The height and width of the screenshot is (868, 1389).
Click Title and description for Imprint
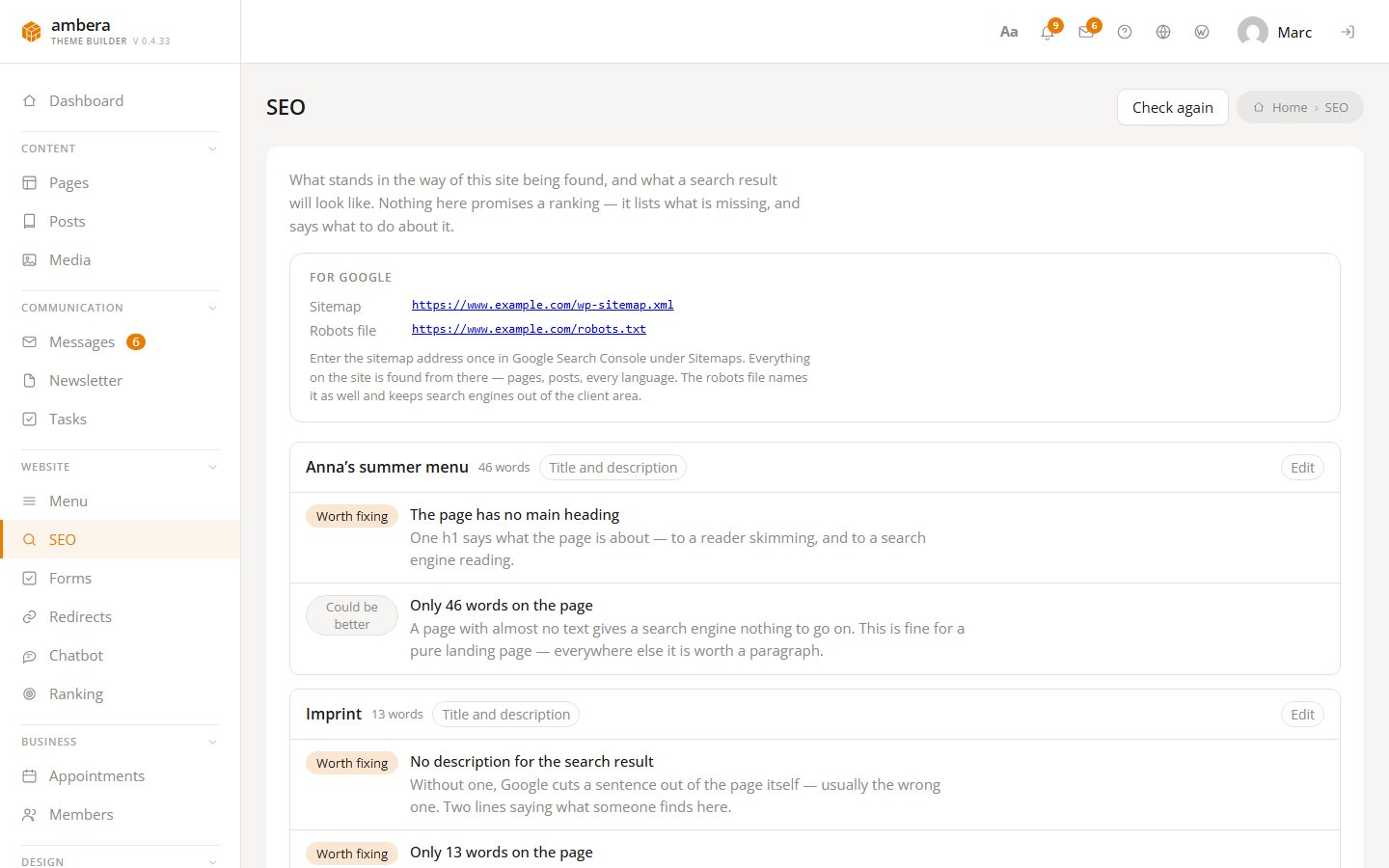tap(505, 715)
